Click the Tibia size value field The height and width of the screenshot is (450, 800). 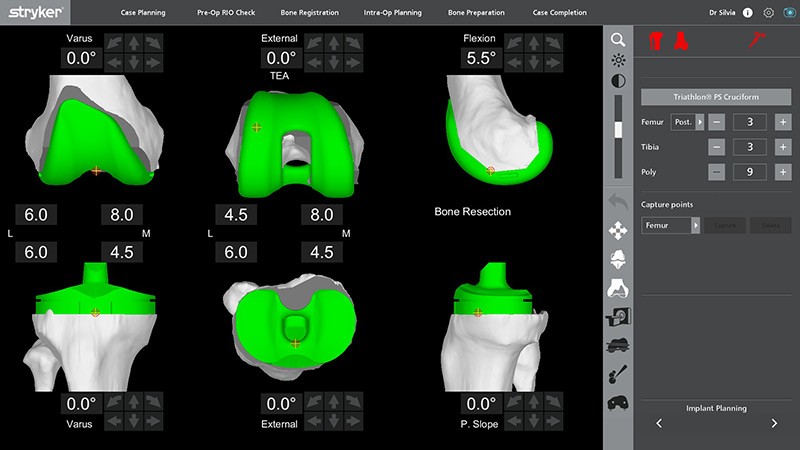point(749,147)
